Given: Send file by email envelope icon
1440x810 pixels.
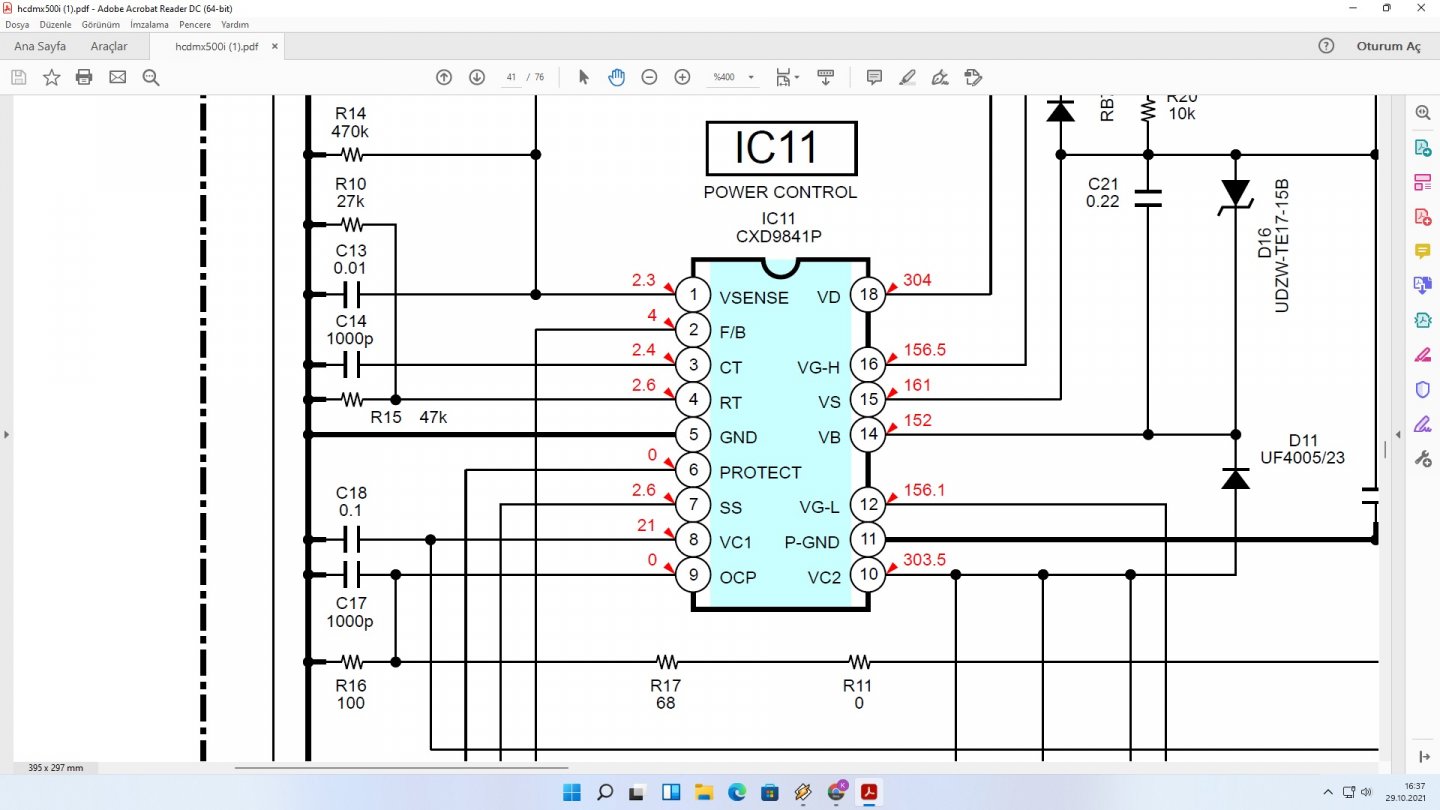Looking at the screenshot, I should (118, 77).
